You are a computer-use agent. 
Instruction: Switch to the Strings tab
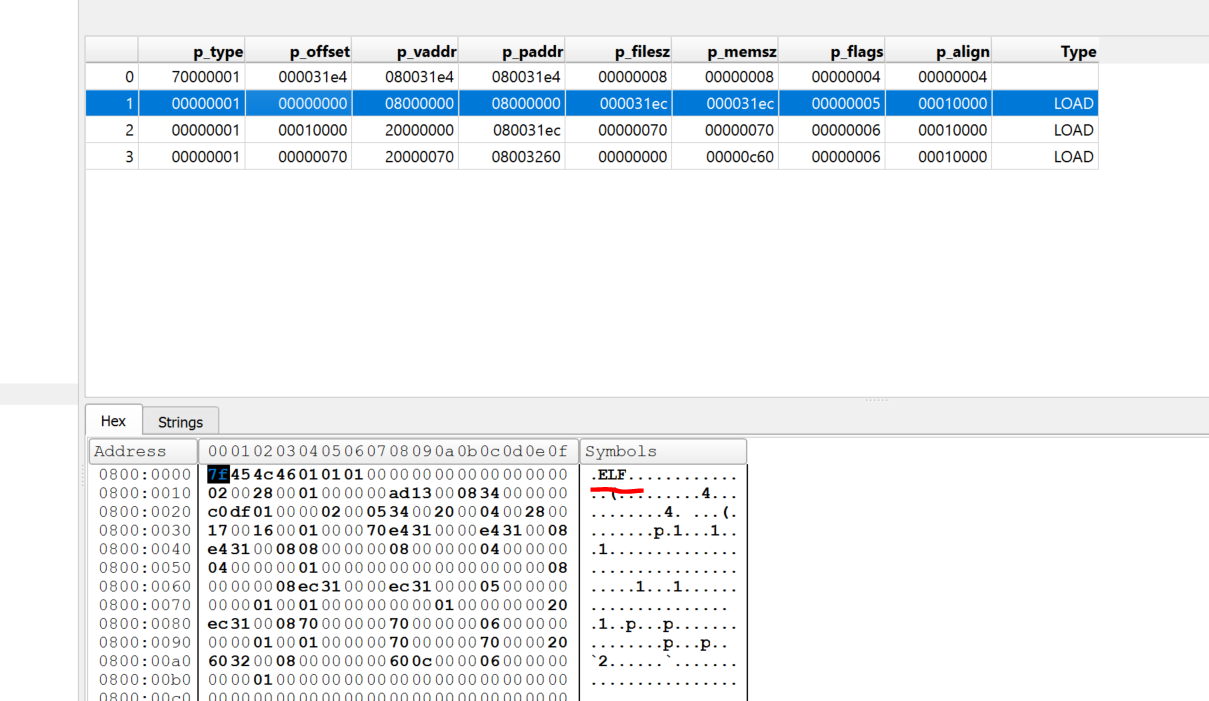click(180, 421)
